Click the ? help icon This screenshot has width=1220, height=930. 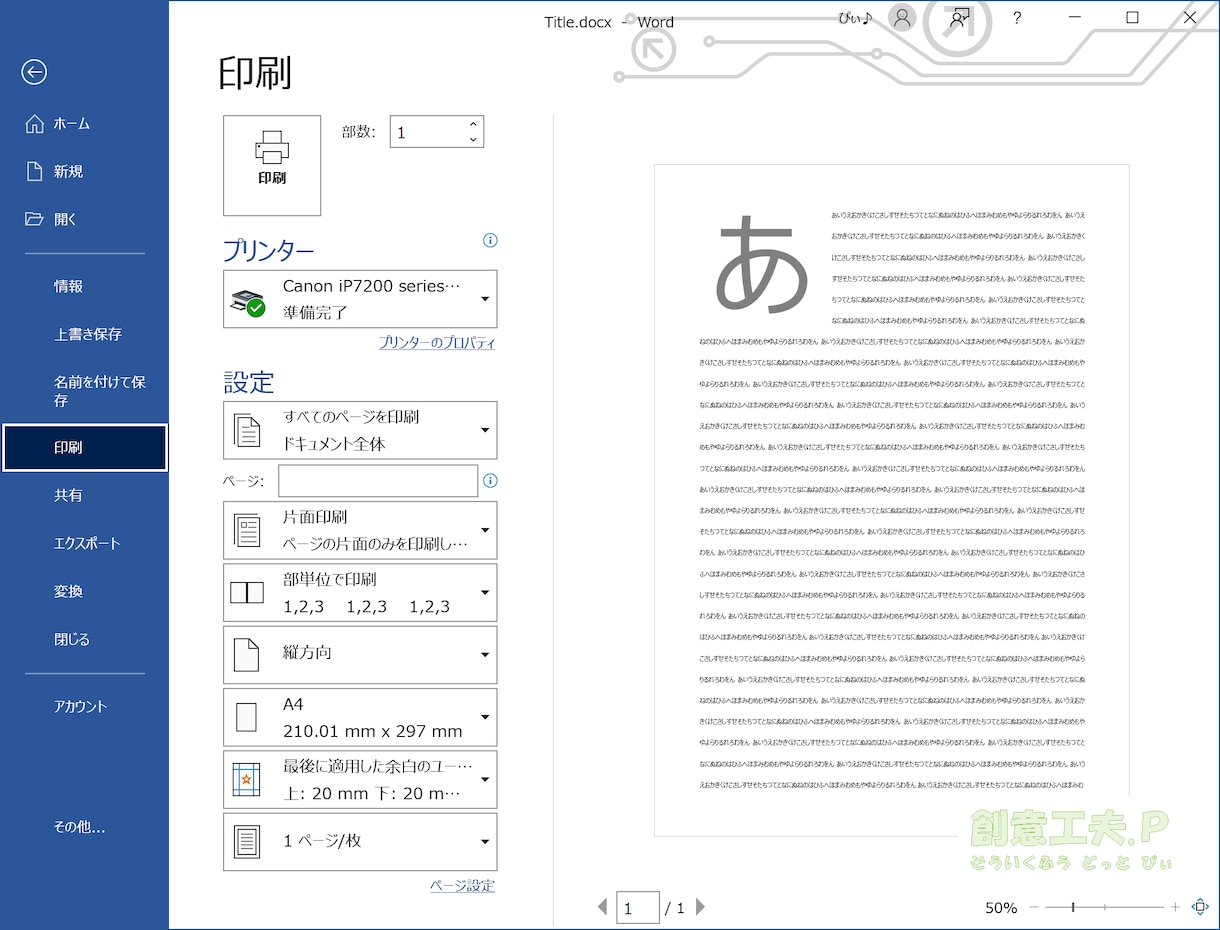coord(1017,18)
